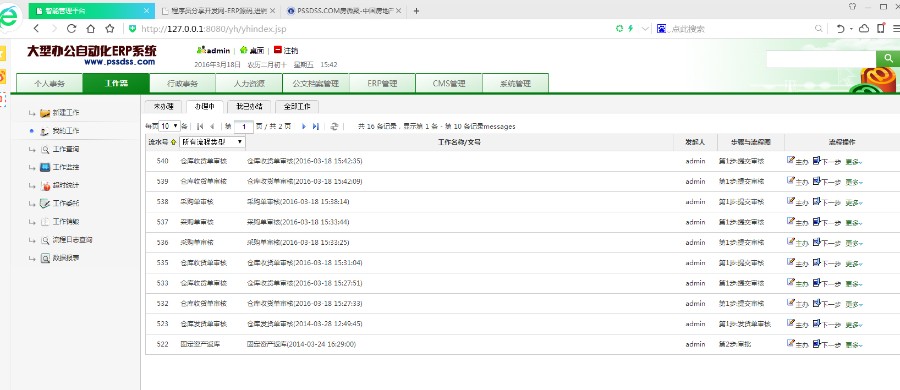Open the cloud sync icon in browser toolbar
Image resolution: width=900 pixels, height=390 pixels.
click(864, 29)
